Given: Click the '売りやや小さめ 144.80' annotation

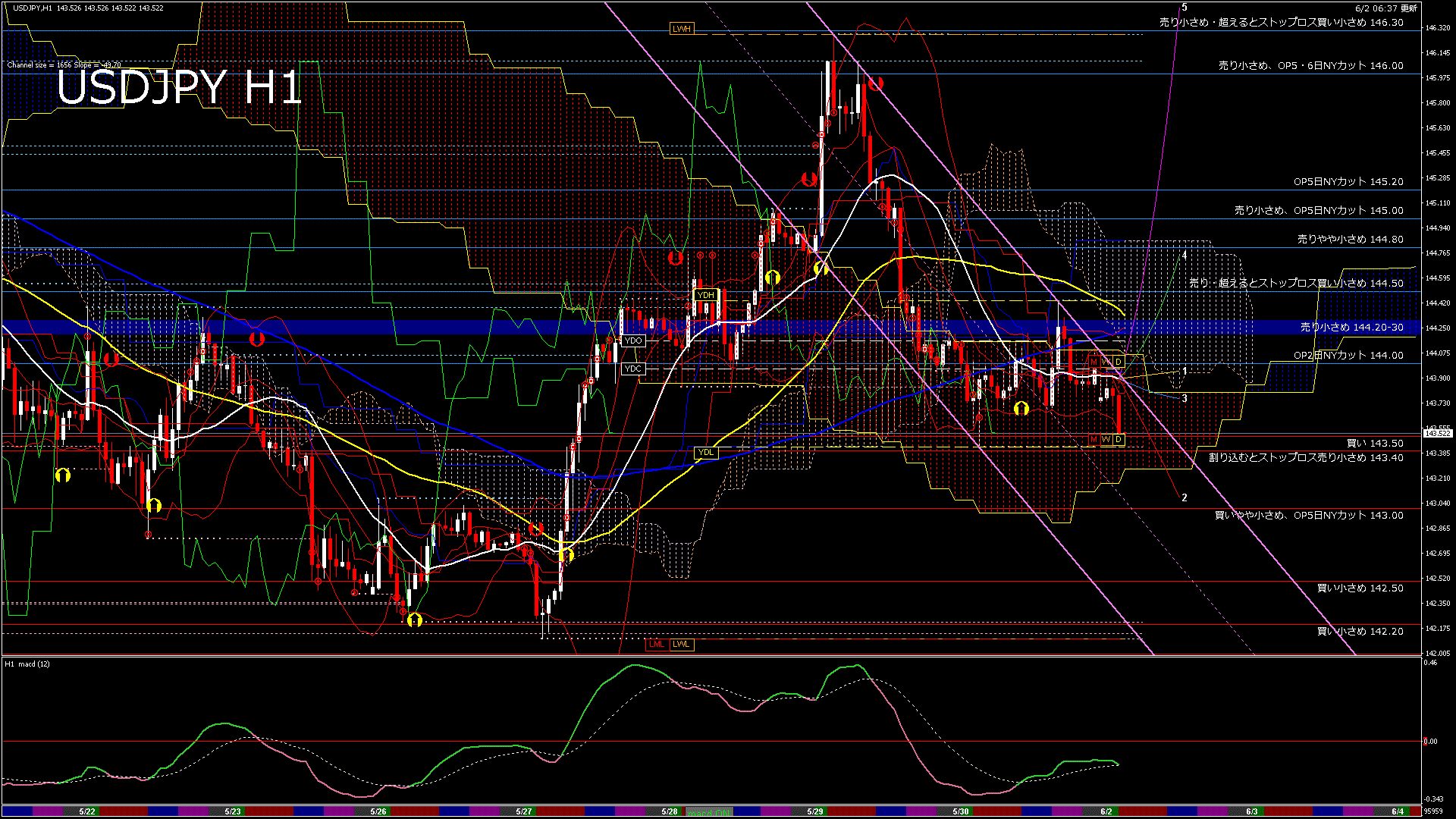Looking at the screenshot, I should click(1350, 240).
